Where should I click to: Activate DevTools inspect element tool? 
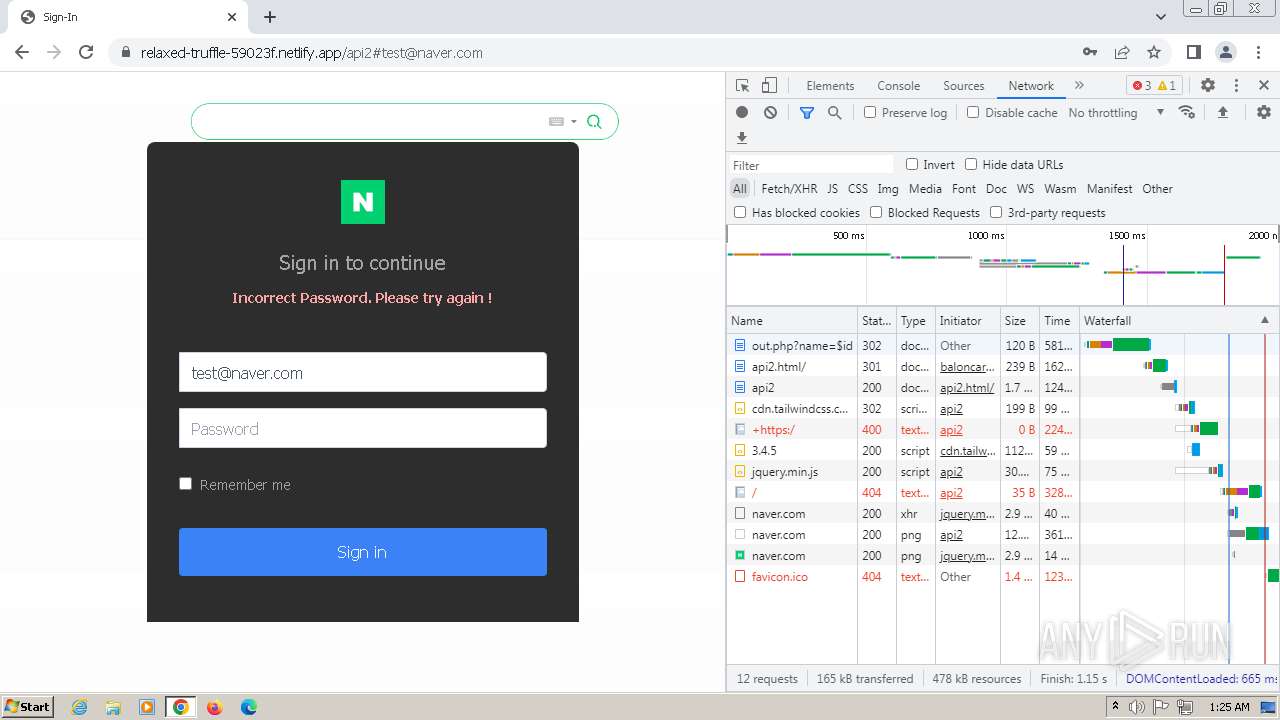[x=742, y=86]
